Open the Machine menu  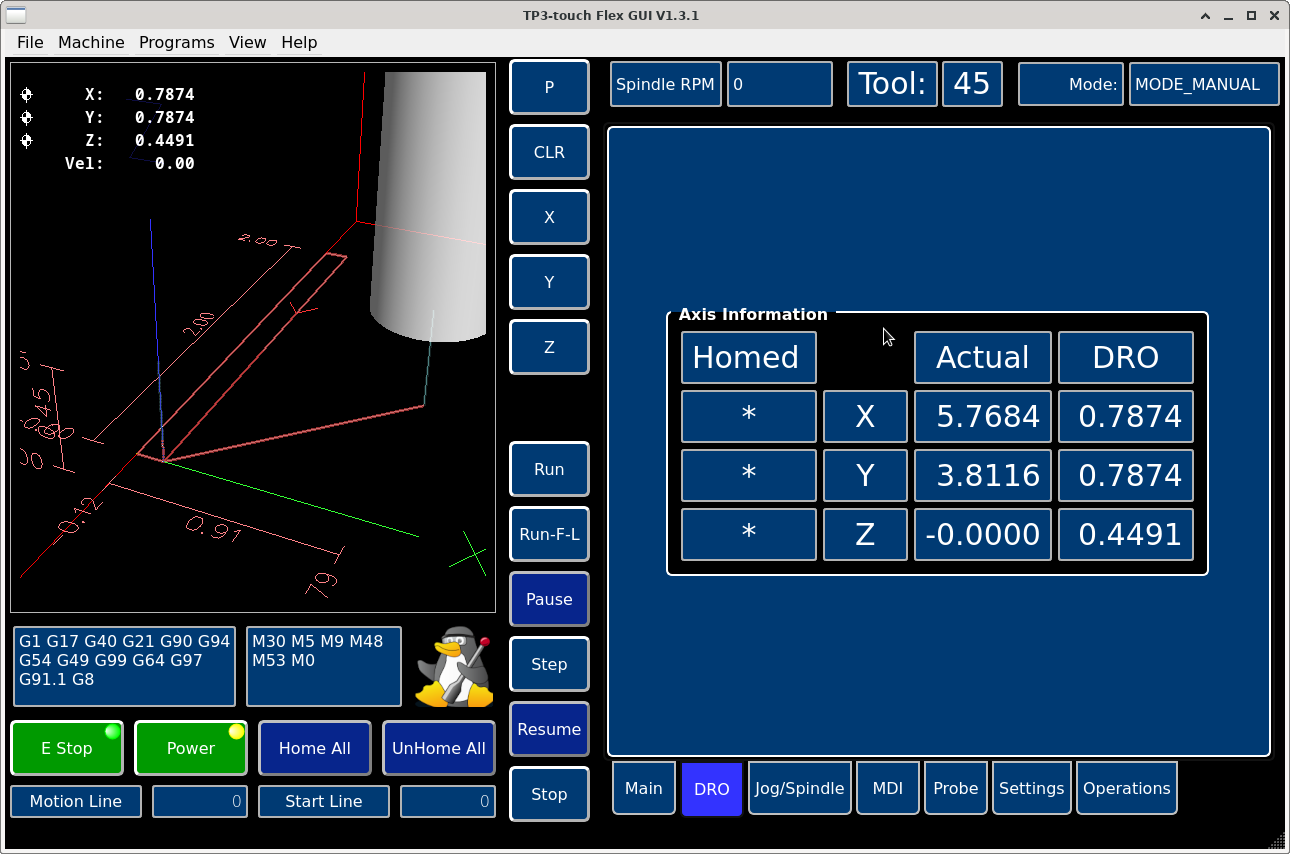(x=91, y=42)
